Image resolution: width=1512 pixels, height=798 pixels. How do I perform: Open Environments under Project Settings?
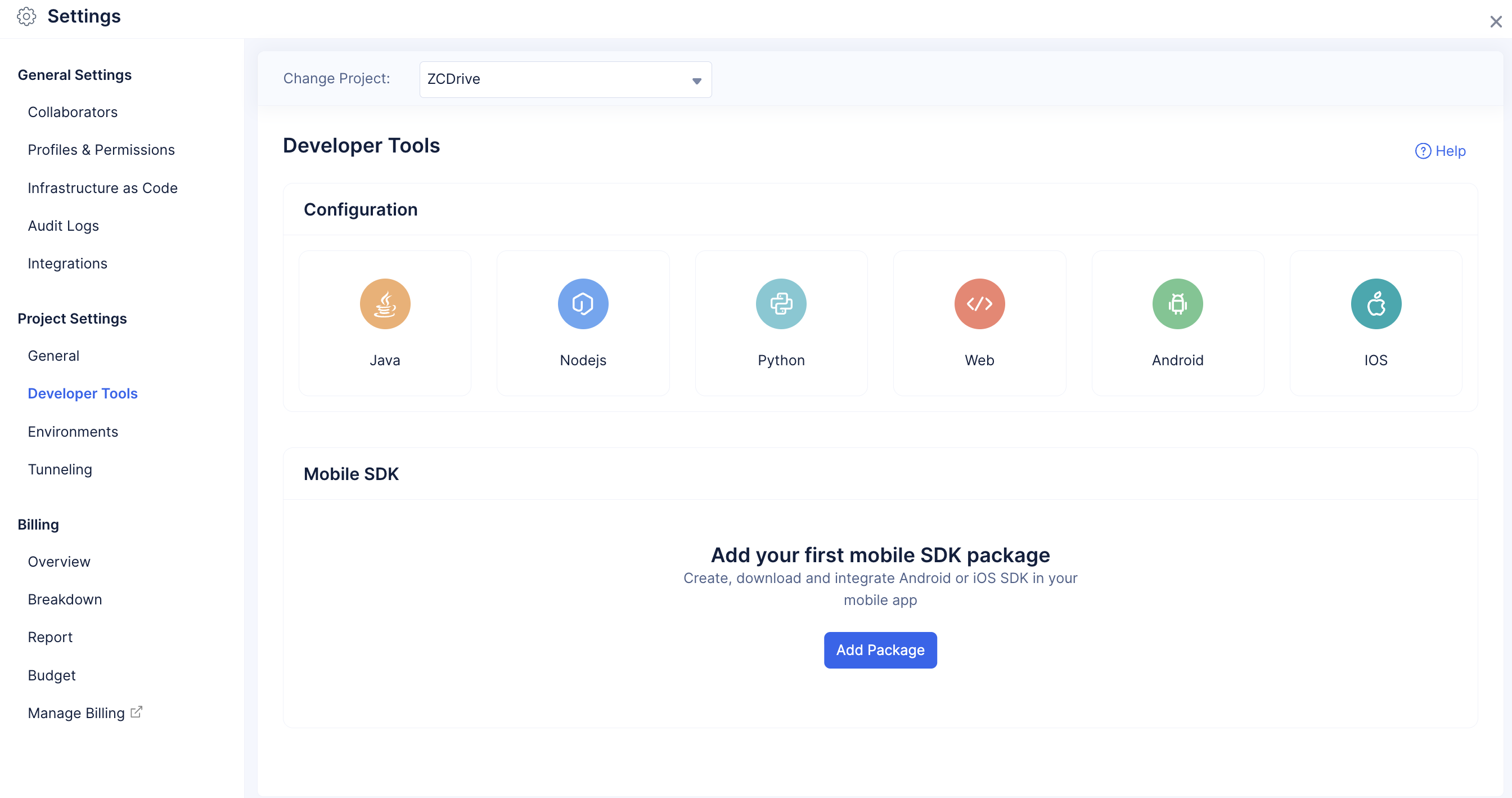[73, 432]
